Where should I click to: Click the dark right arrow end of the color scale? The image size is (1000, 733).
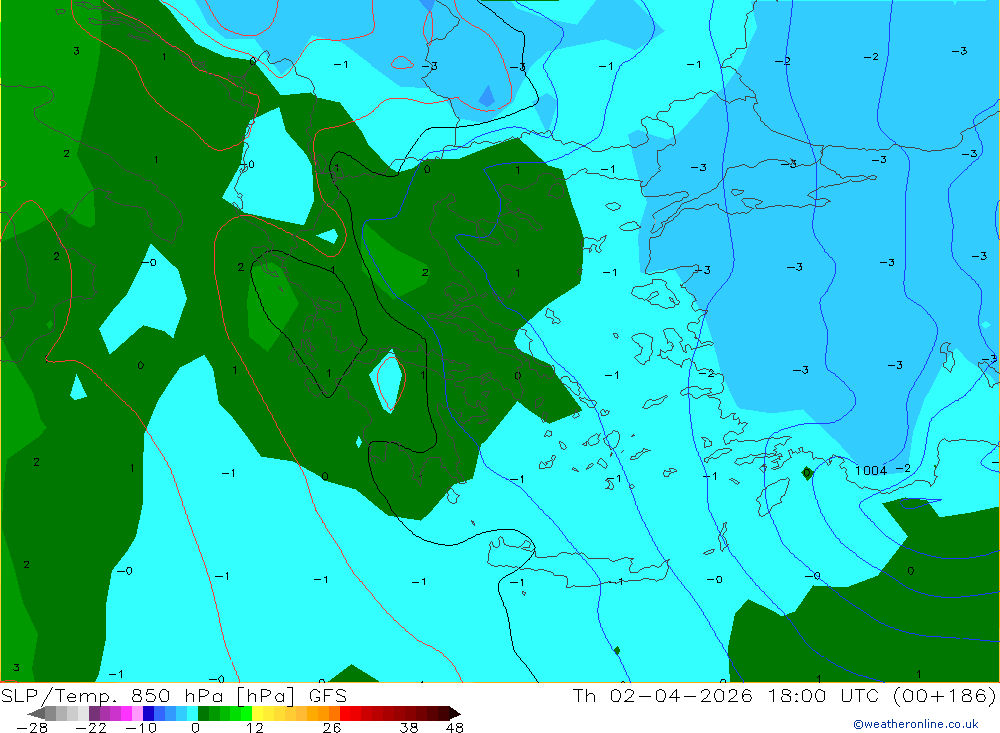coord(455,713)
